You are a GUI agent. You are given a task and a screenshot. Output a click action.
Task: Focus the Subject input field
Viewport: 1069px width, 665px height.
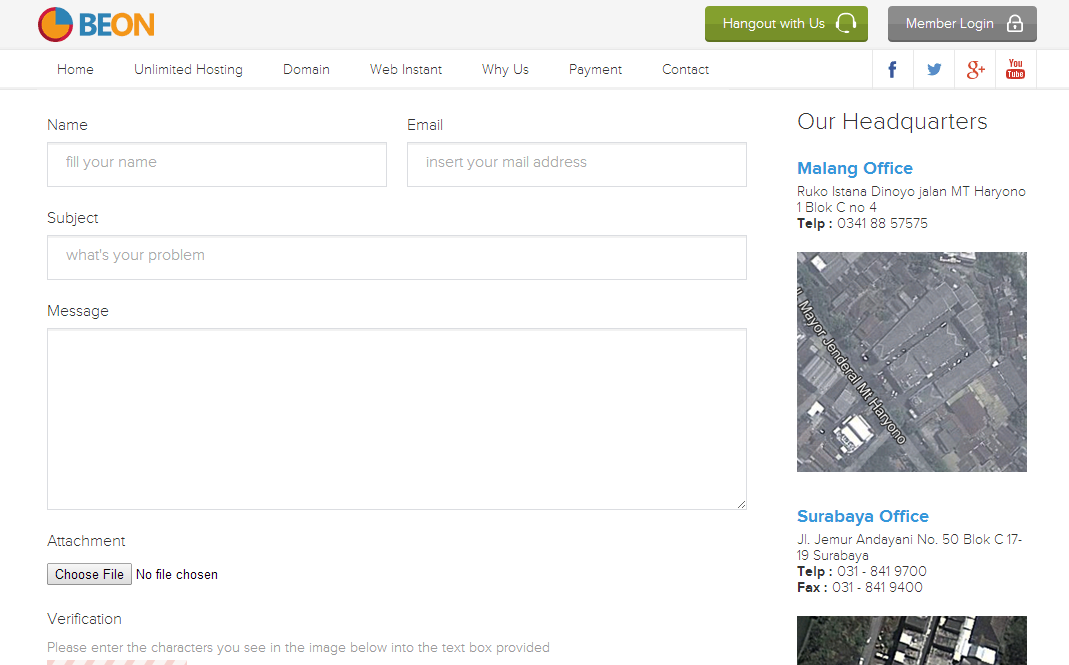(397, 257)
